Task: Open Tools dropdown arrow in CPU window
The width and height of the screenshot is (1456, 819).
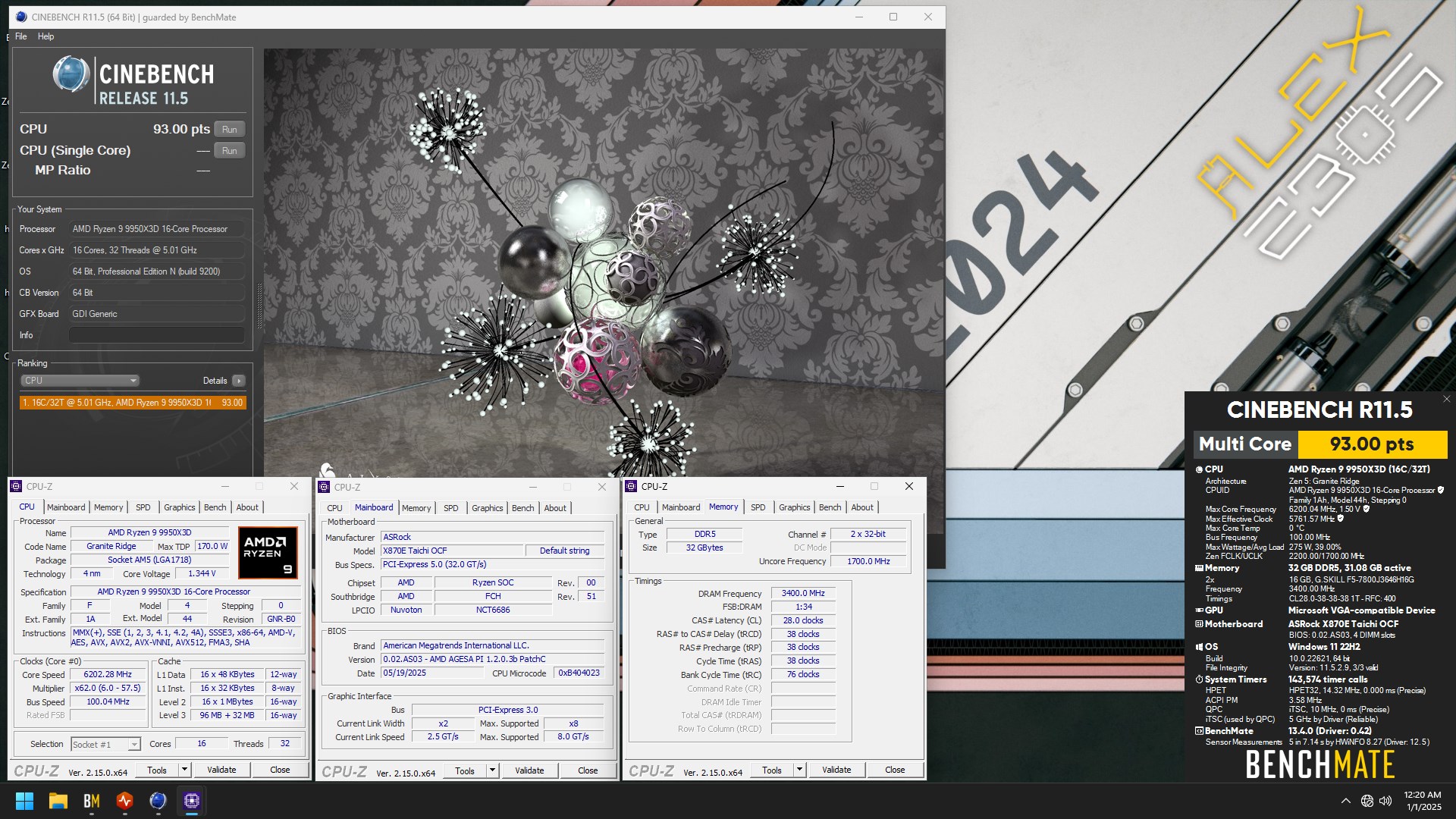Action: (184, 770)
